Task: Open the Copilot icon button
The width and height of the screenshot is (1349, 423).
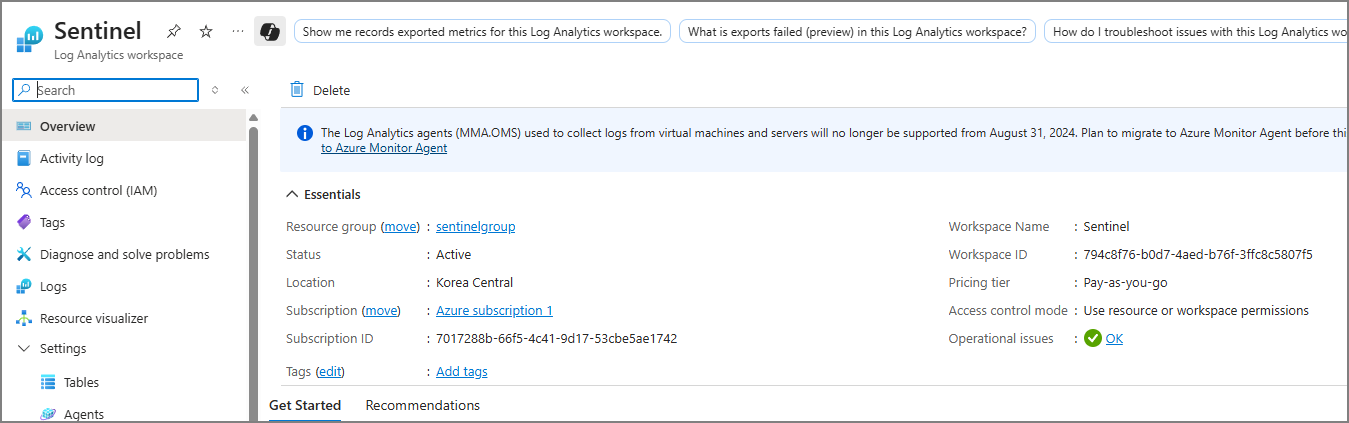Action: click(x=270, y=31)
